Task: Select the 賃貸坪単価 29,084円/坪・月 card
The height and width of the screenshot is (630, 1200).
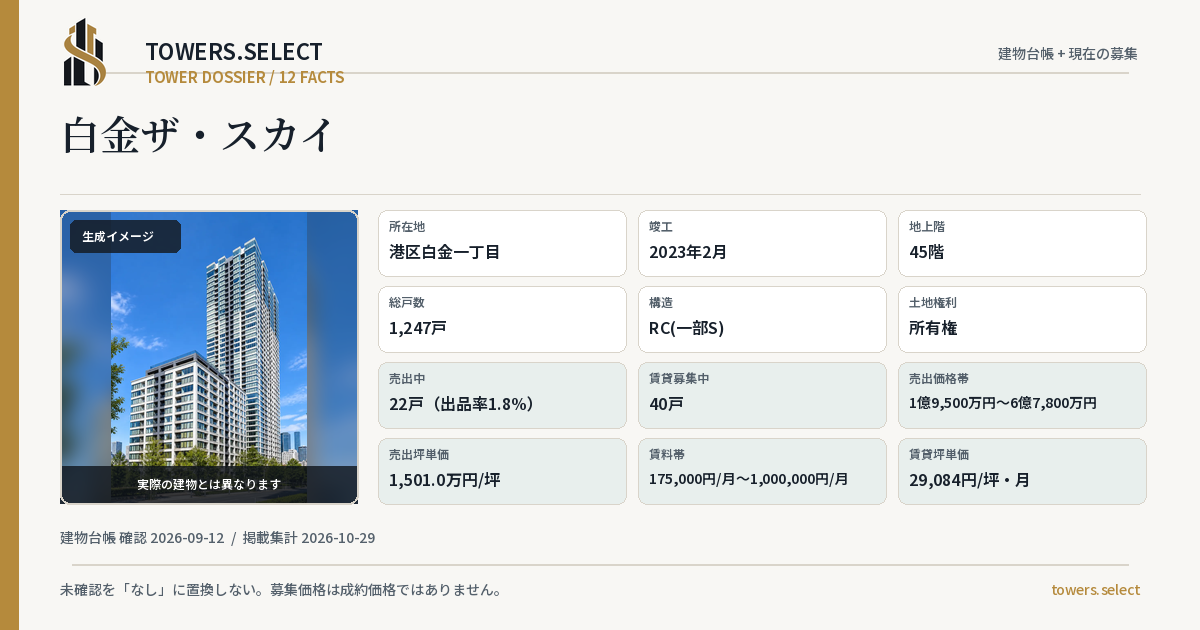Action: coord(1022,471)
